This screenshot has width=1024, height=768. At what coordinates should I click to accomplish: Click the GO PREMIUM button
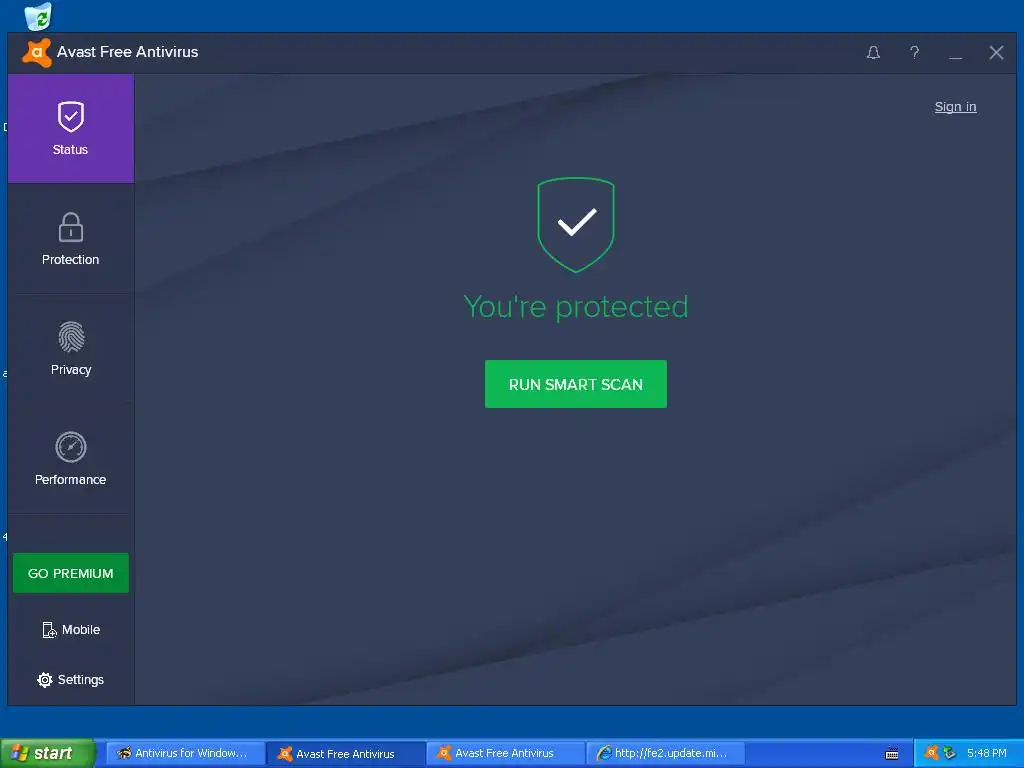71,573
